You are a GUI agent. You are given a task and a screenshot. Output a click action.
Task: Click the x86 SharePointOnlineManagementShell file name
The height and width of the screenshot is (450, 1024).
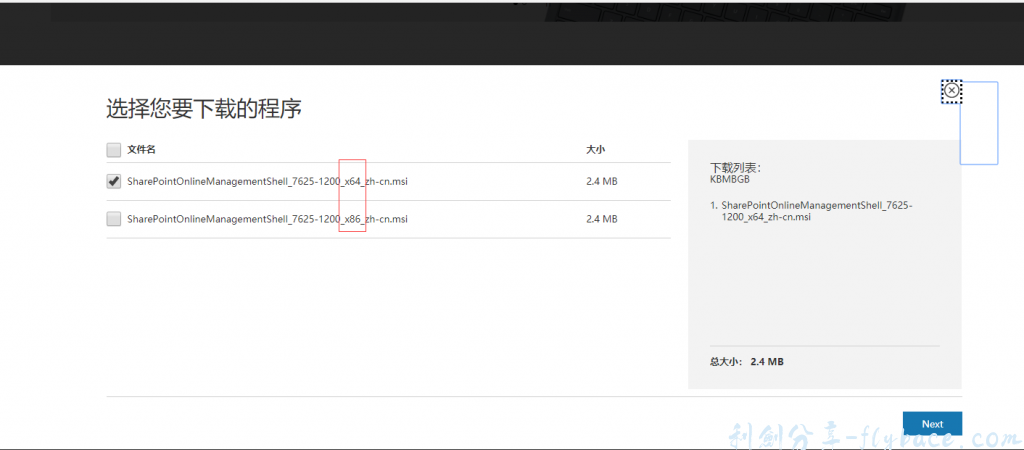tap(267, 219)
